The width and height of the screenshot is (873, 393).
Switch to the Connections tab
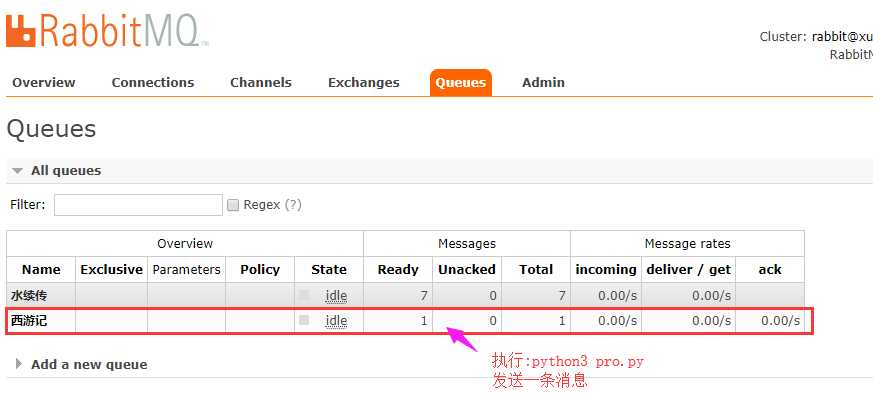click(153, 82)
